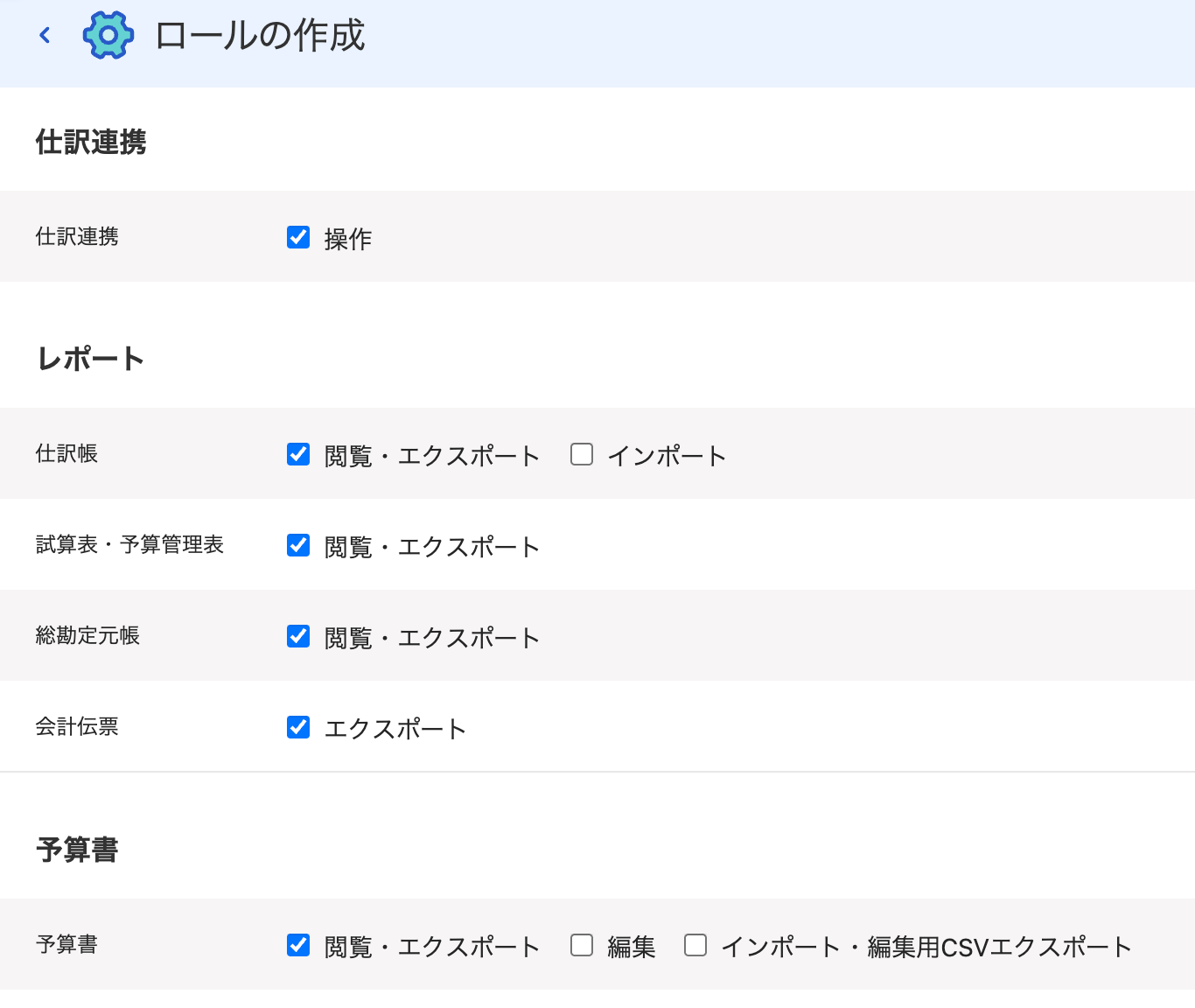The width and height of the screenshot is (1195, 1008).
Task: Uncheck 閲覧・エクスポート for 総勘定元帳
Action: pyautogui.click(x=298, y=636)
